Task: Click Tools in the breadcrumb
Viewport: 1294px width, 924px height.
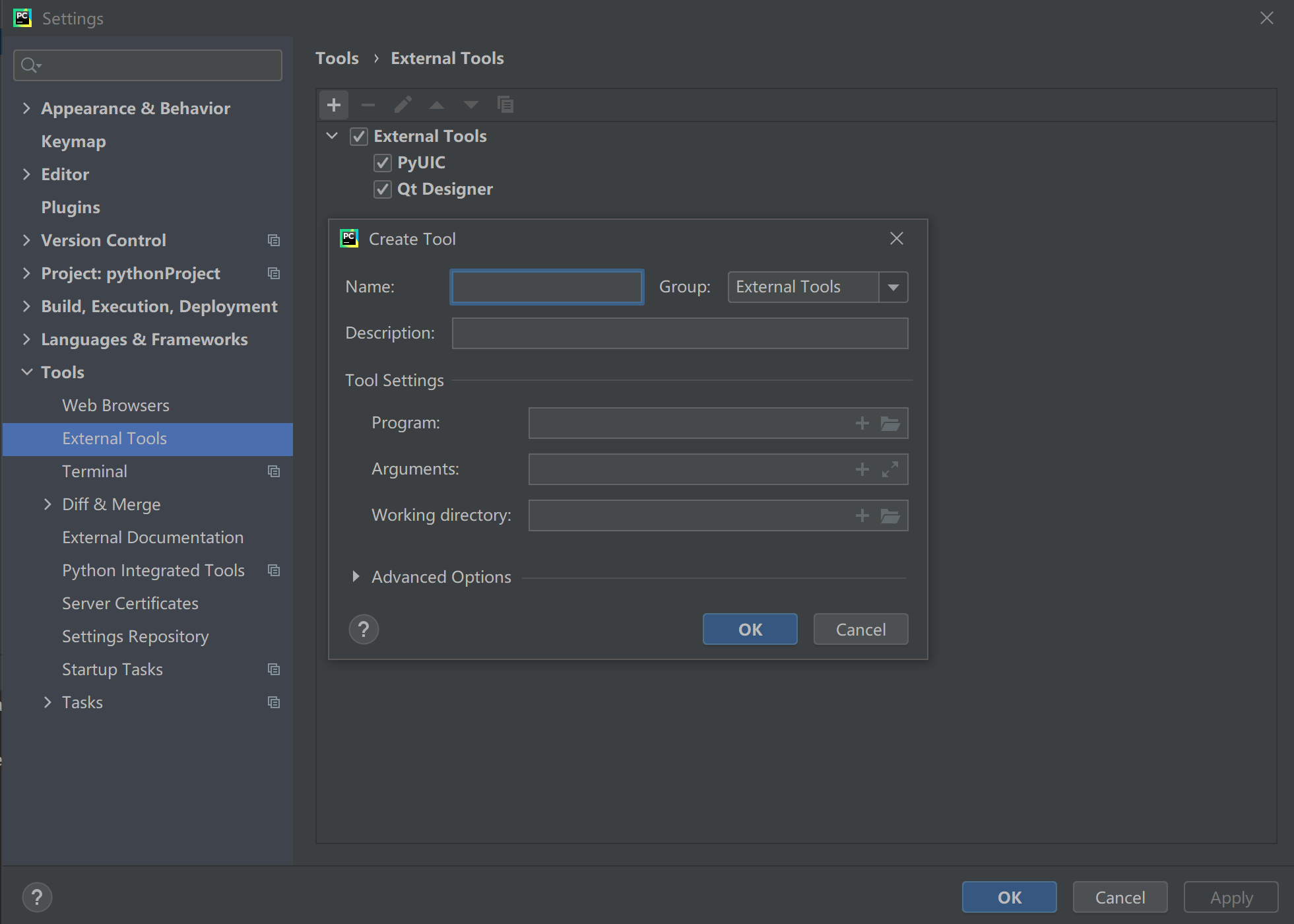Action: [x=337, y=58]
